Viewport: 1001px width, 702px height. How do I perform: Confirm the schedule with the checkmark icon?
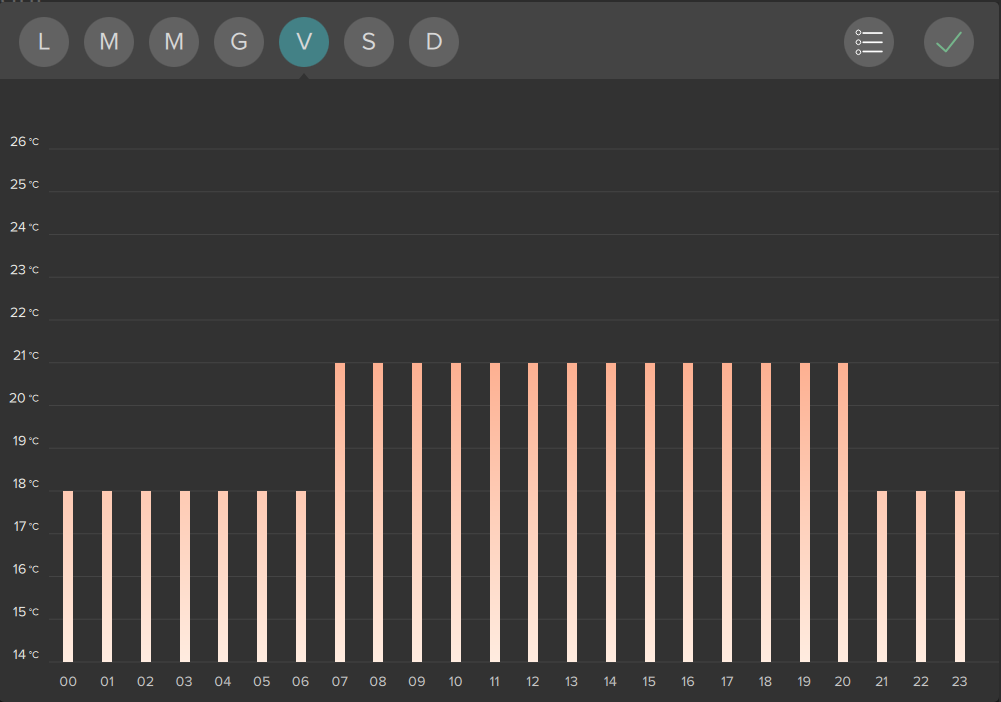948,42
